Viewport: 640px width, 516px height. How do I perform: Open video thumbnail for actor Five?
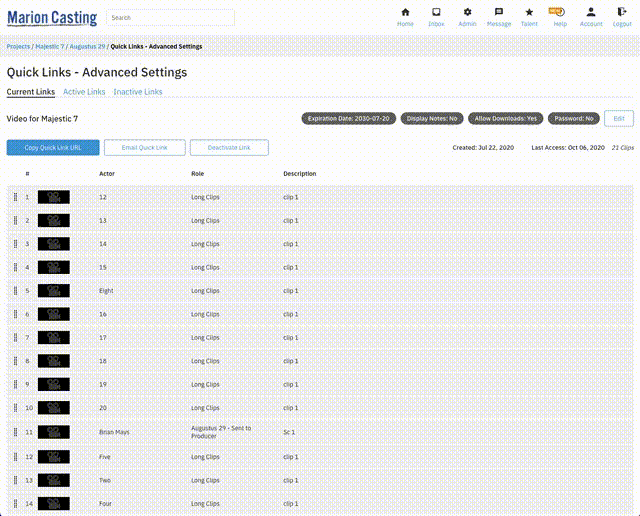54,457
